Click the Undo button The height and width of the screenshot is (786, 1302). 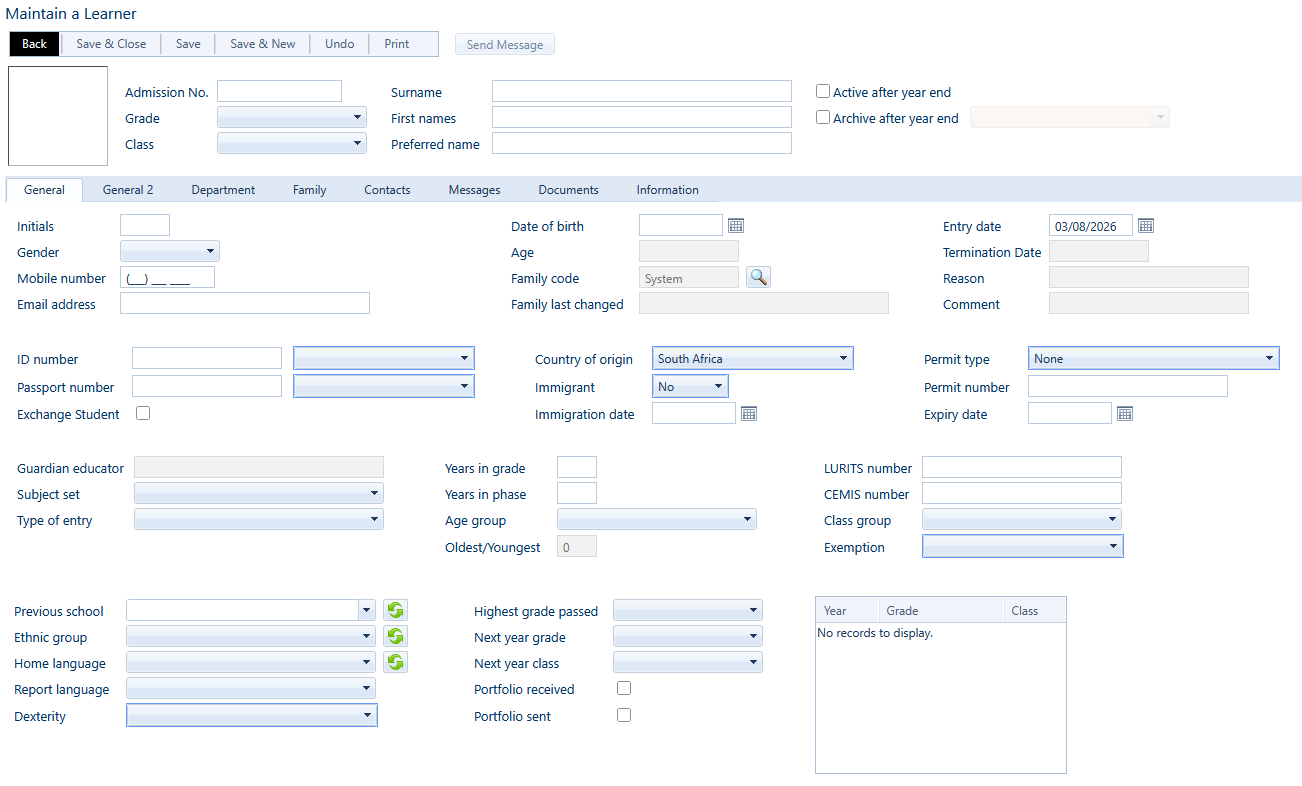click(x=340, y=44)
